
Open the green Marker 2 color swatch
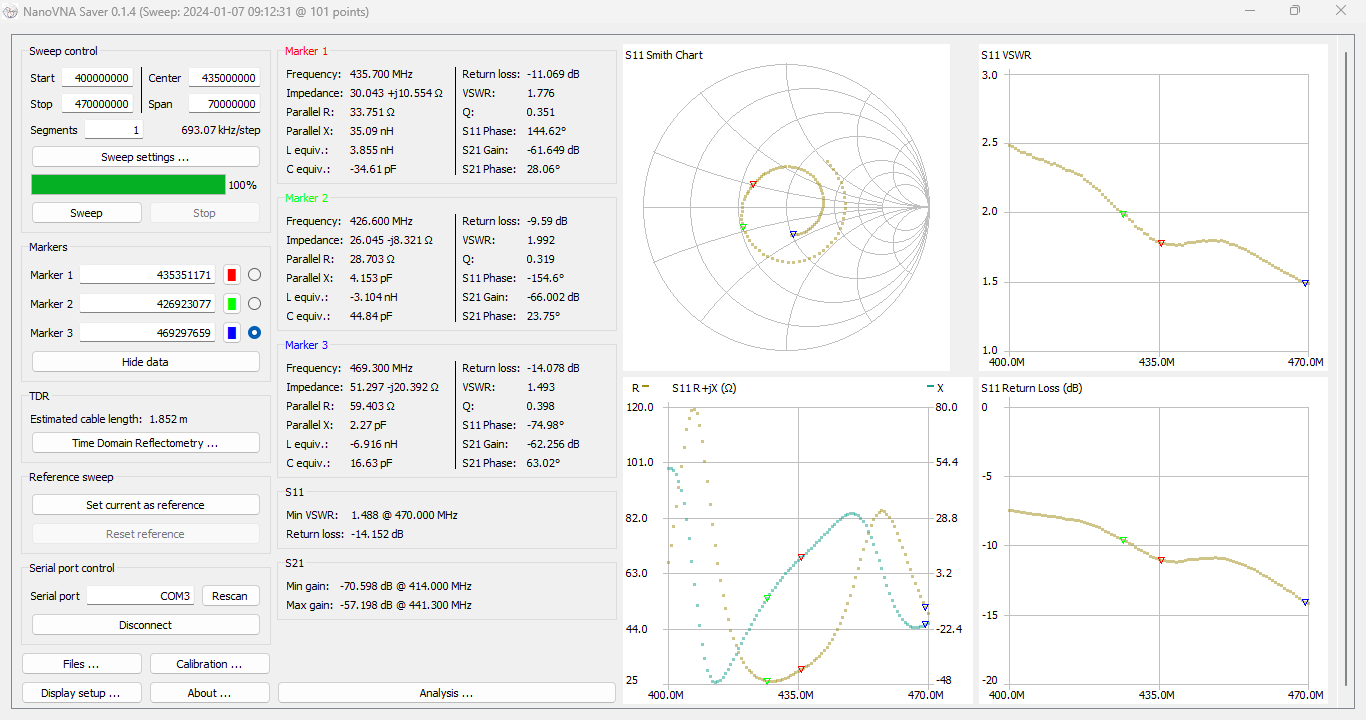click(231, 304)
